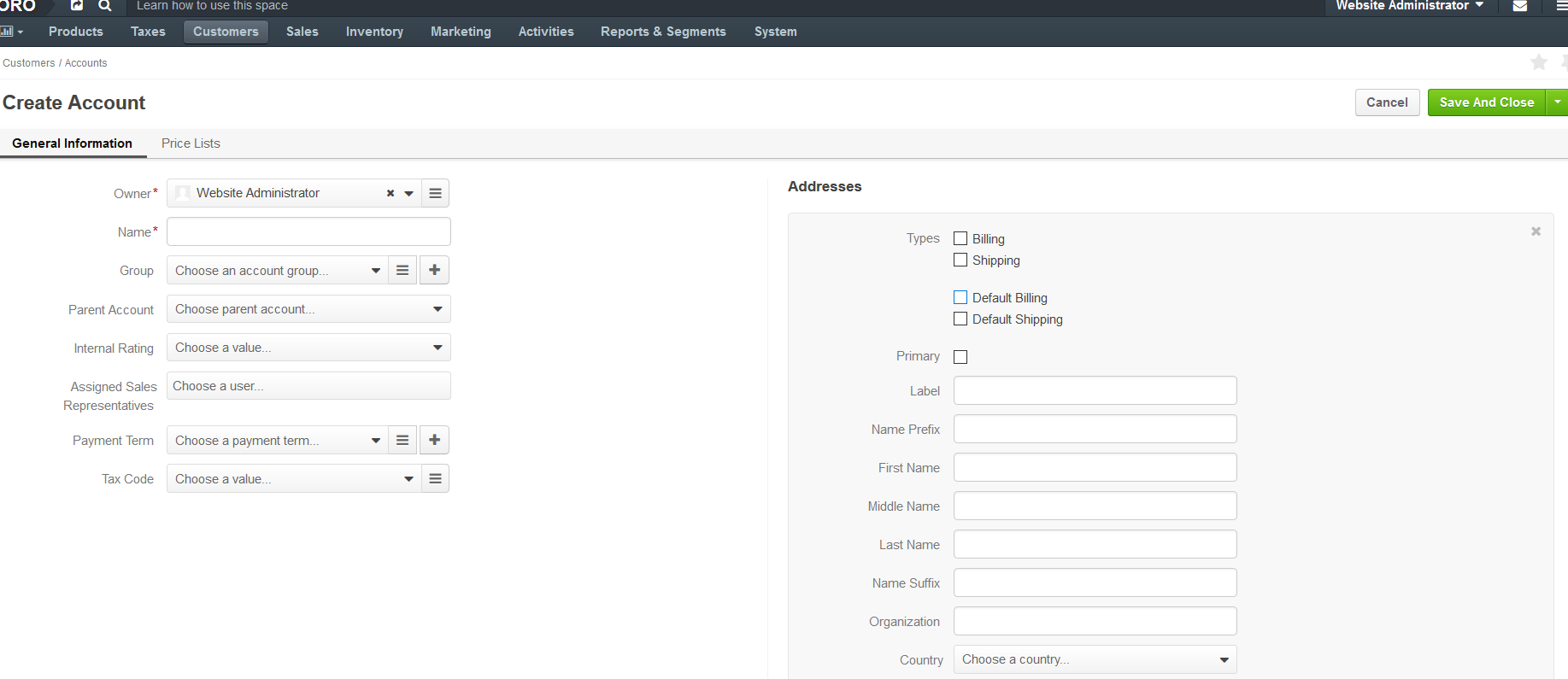This screenshot has height=679, width=1568.
Task: Click the Assigned Sales Representatives user field
Action: [308, 386]
